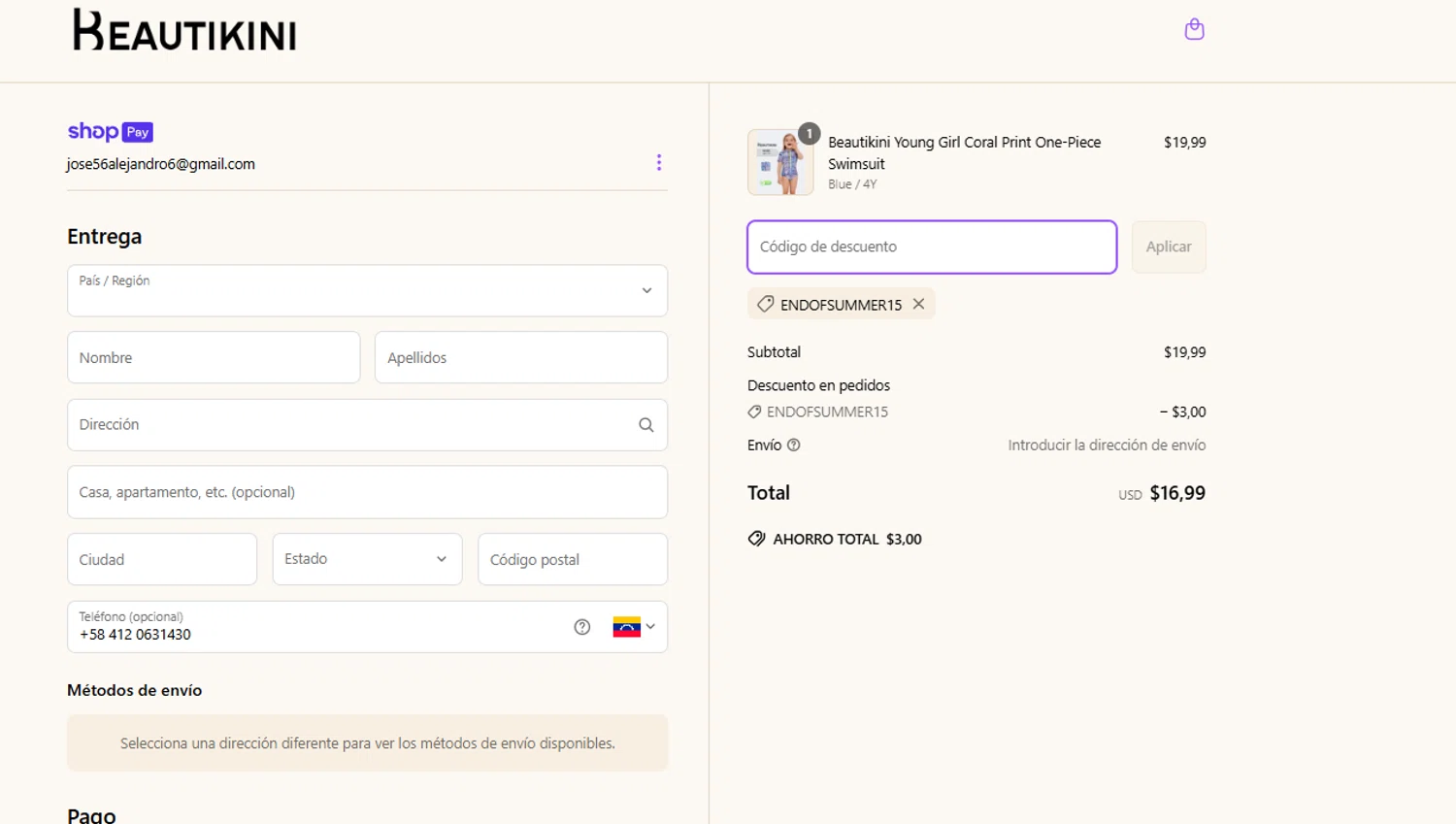This screenshot has width=1456, height=824.
Task: Click the Subtotal value $19,99
Action: [1185, 352]
